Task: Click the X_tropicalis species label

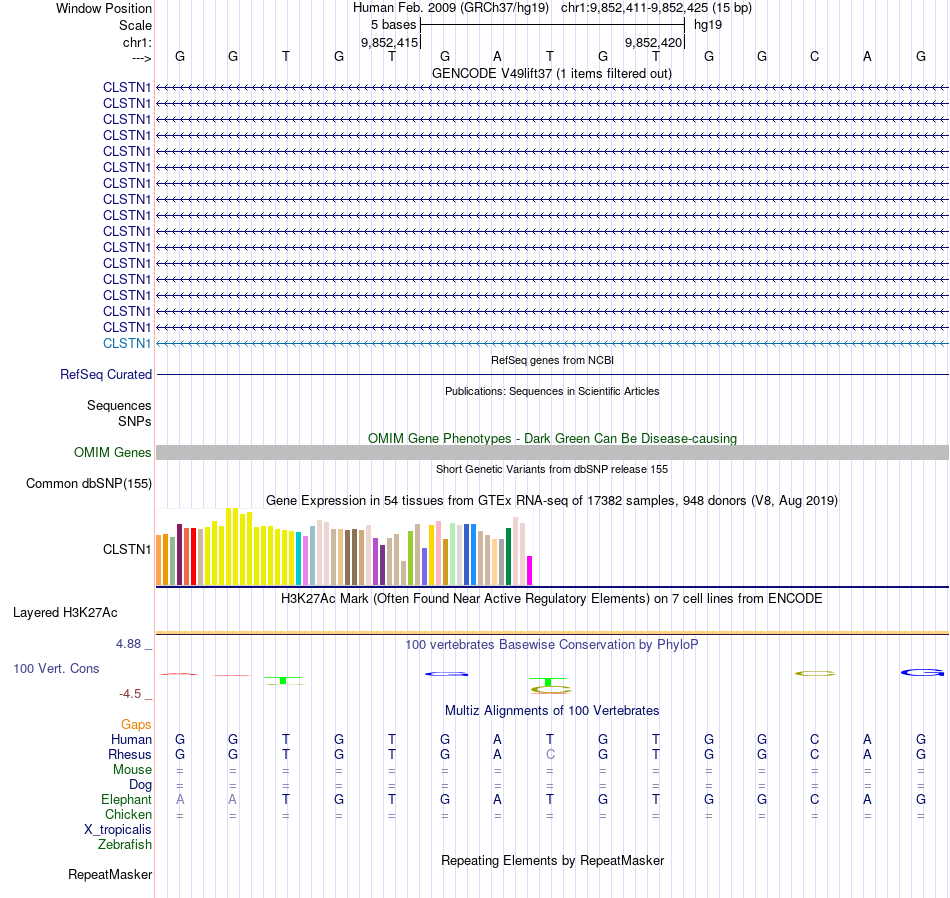Action: click(x=118, y=830)
